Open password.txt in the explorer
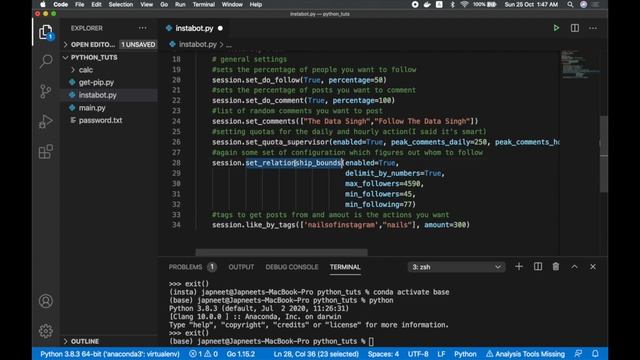 (100, 120)
